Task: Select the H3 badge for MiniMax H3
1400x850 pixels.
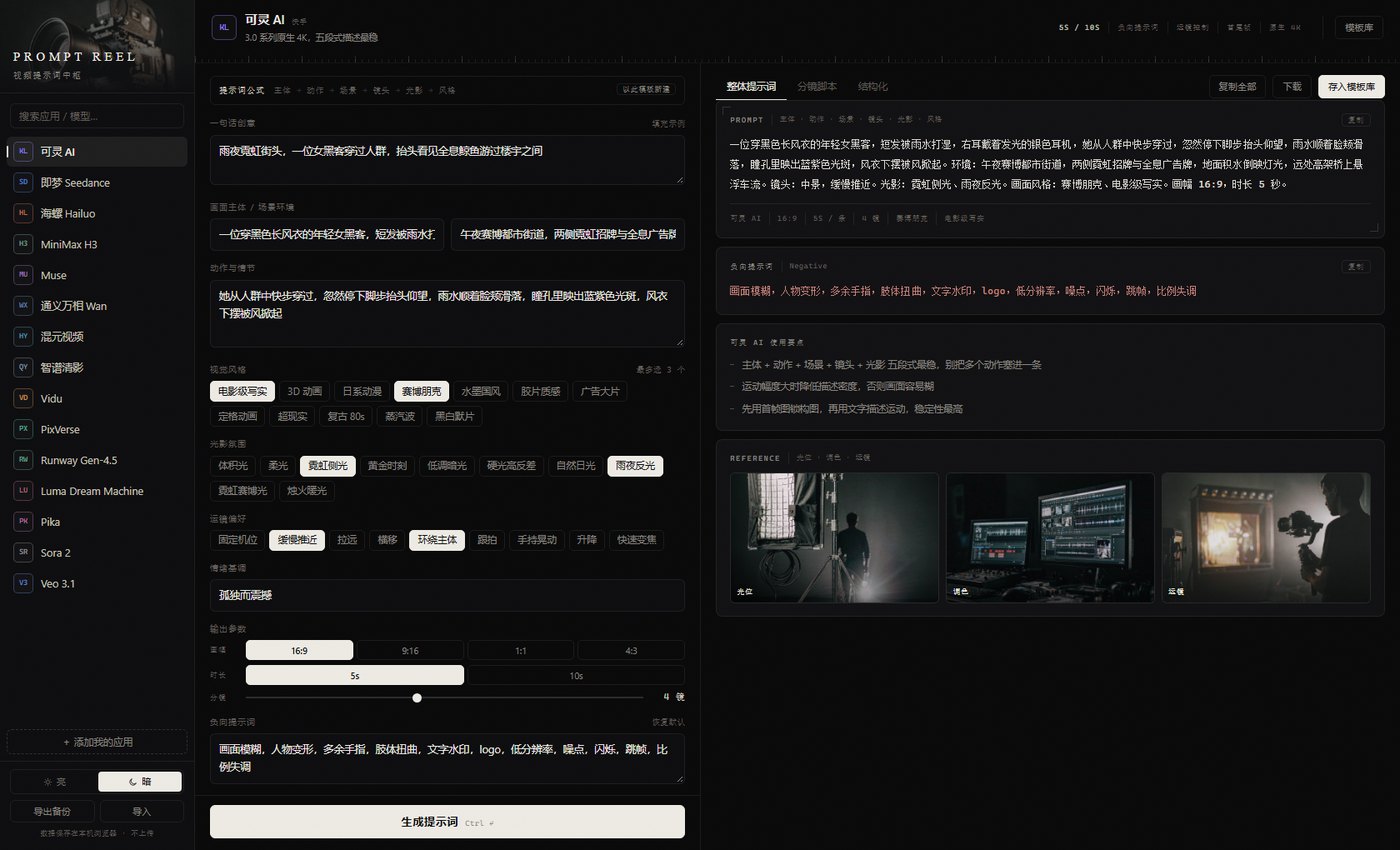Action: (23, 244)
